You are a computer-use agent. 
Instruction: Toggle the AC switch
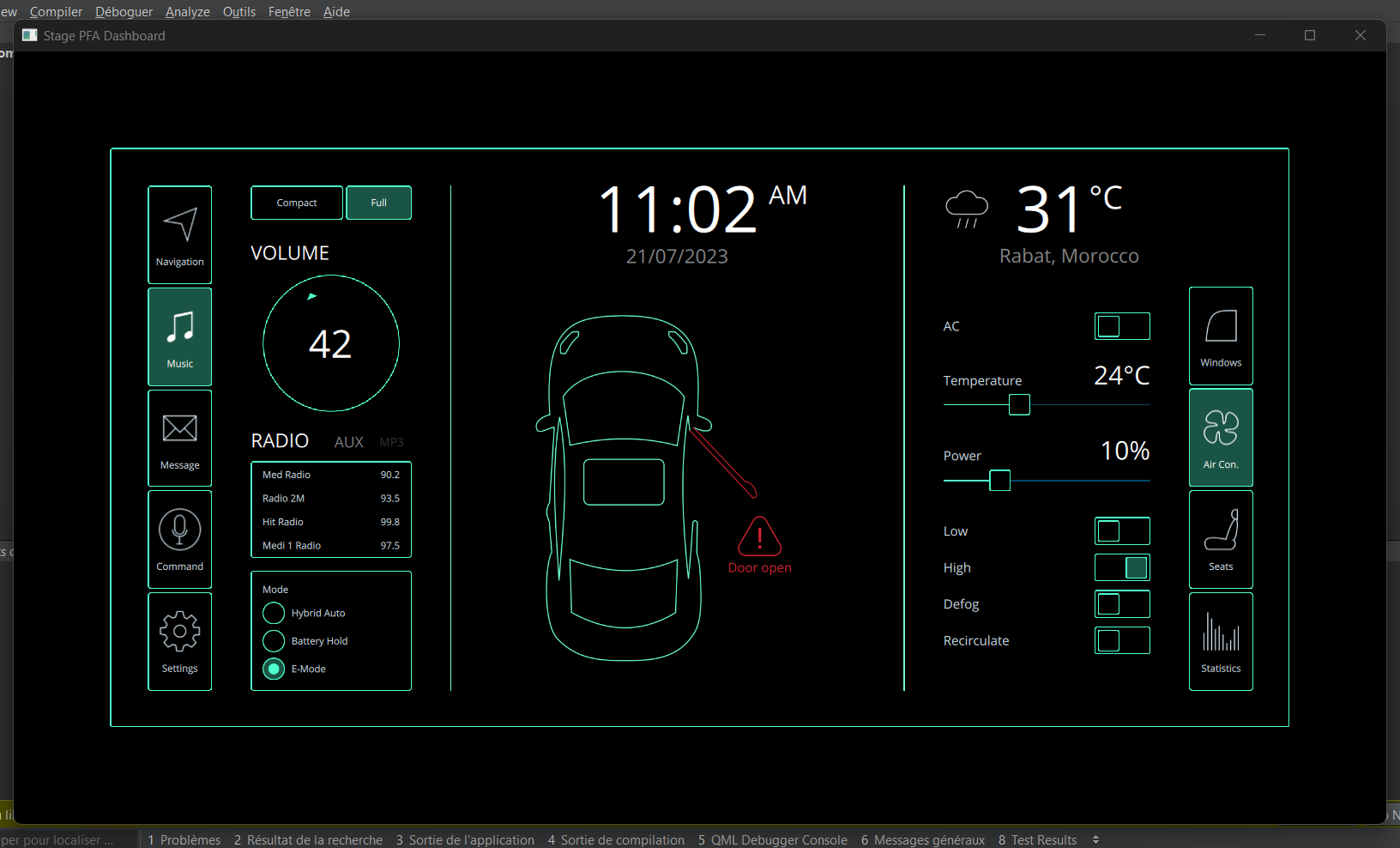(1122, 326)
